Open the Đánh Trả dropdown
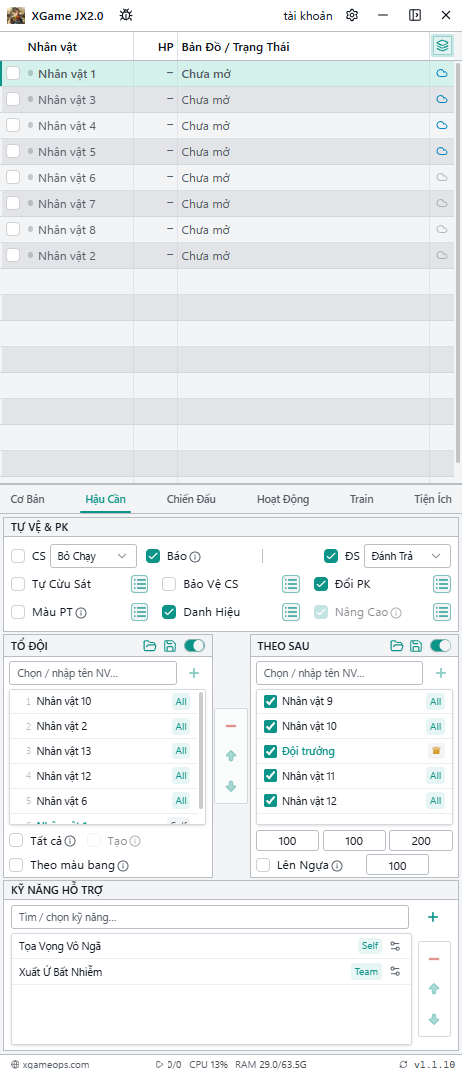The image size is (462, 1075). [407, 556]
